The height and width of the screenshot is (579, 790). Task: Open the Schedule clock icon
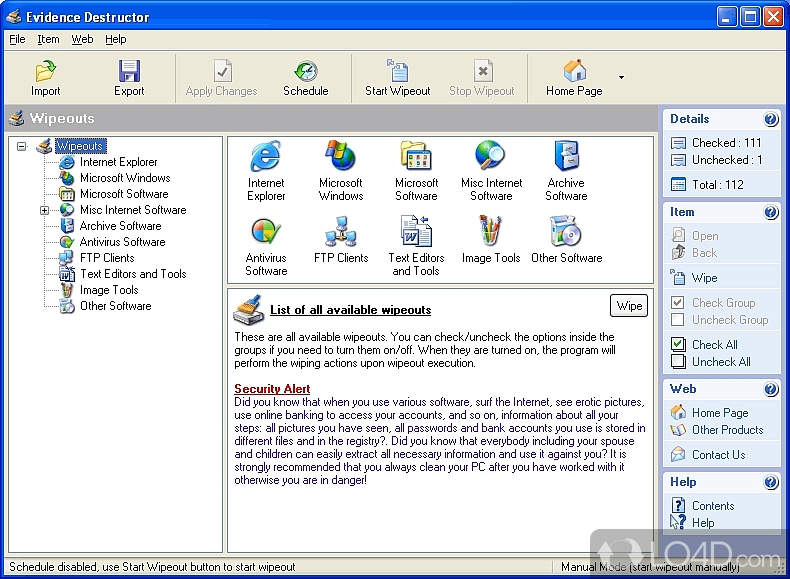point(306,71)
